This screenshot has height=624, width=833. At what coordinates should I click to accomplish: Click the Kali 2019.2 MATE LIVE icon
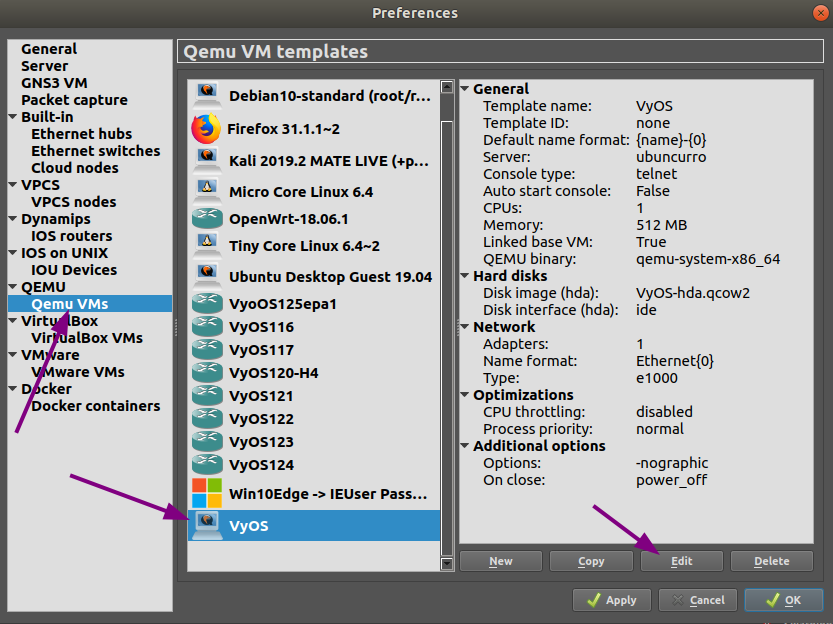pyautogui.click(x=207, y=159)
